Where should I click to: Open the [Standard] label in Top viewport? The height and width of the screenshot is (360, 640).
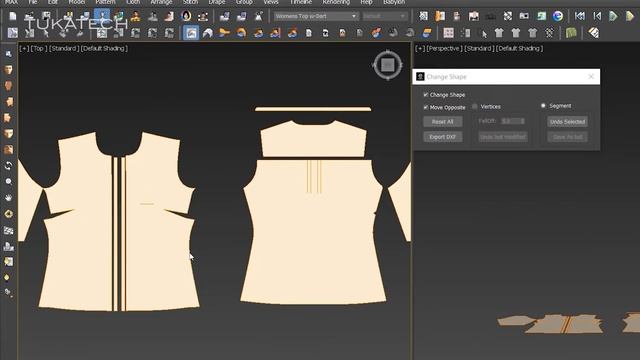[x=63, y=48]
